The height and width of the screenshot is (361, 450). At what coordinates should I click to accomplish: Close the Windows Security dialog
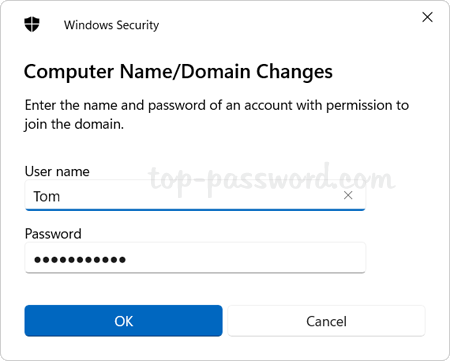pos(427,17)
